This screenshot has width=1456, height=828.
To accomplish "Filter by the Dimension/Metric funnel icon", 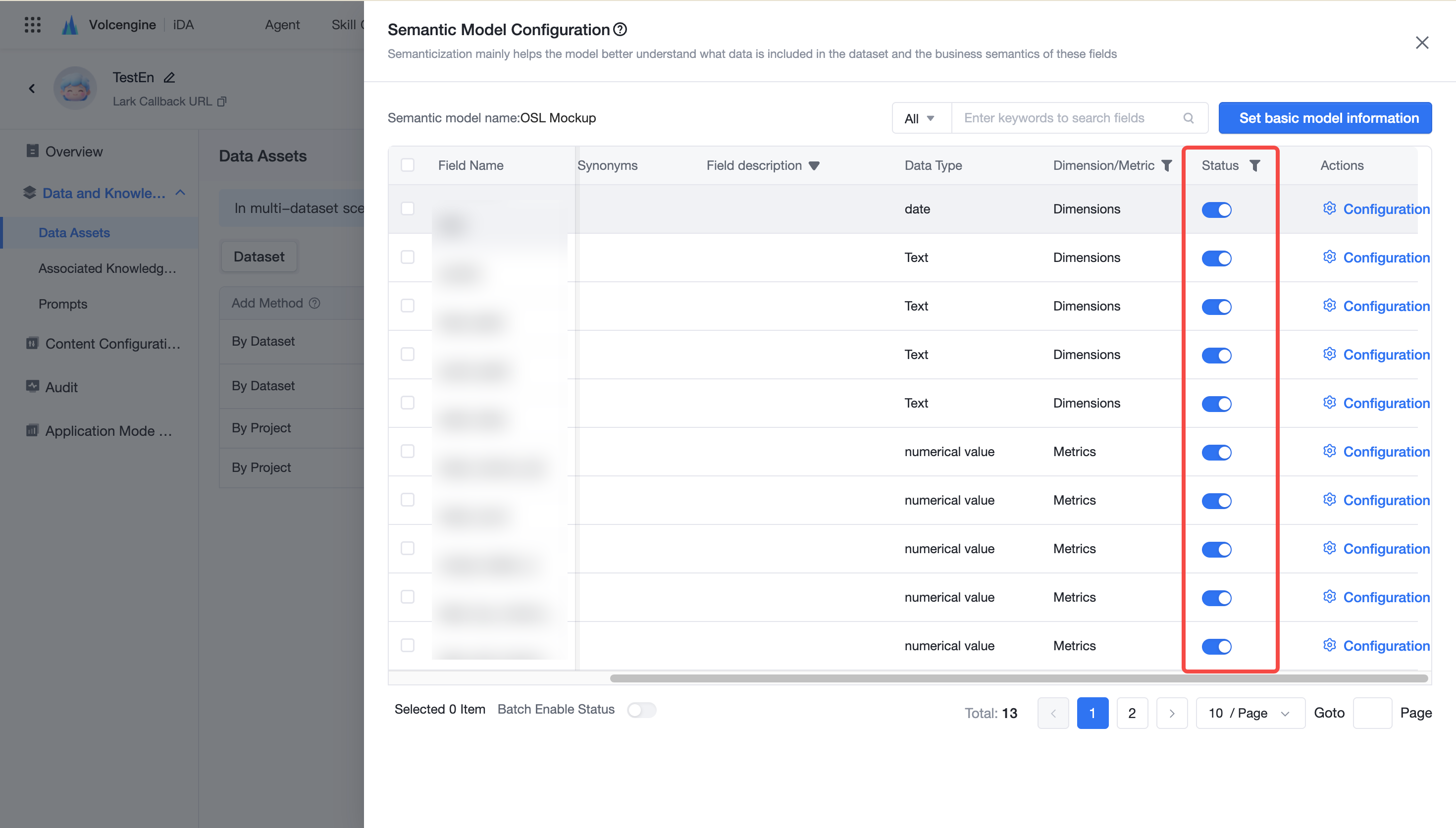I will pyautogui.click(x=1167, y=165).
